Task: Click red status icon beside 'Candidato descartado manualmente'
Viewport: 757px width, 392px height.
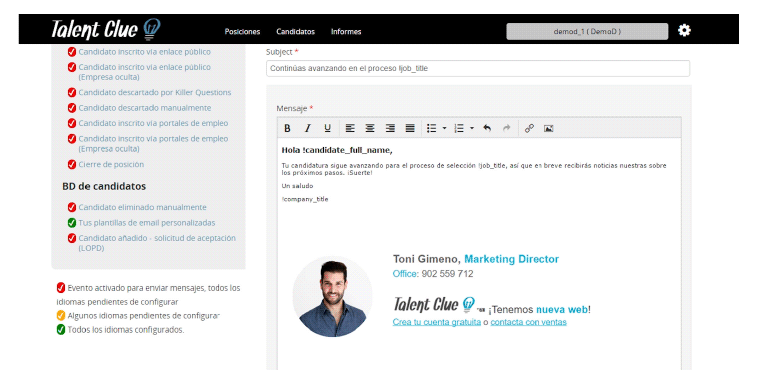Action: [x=72, y=108]
